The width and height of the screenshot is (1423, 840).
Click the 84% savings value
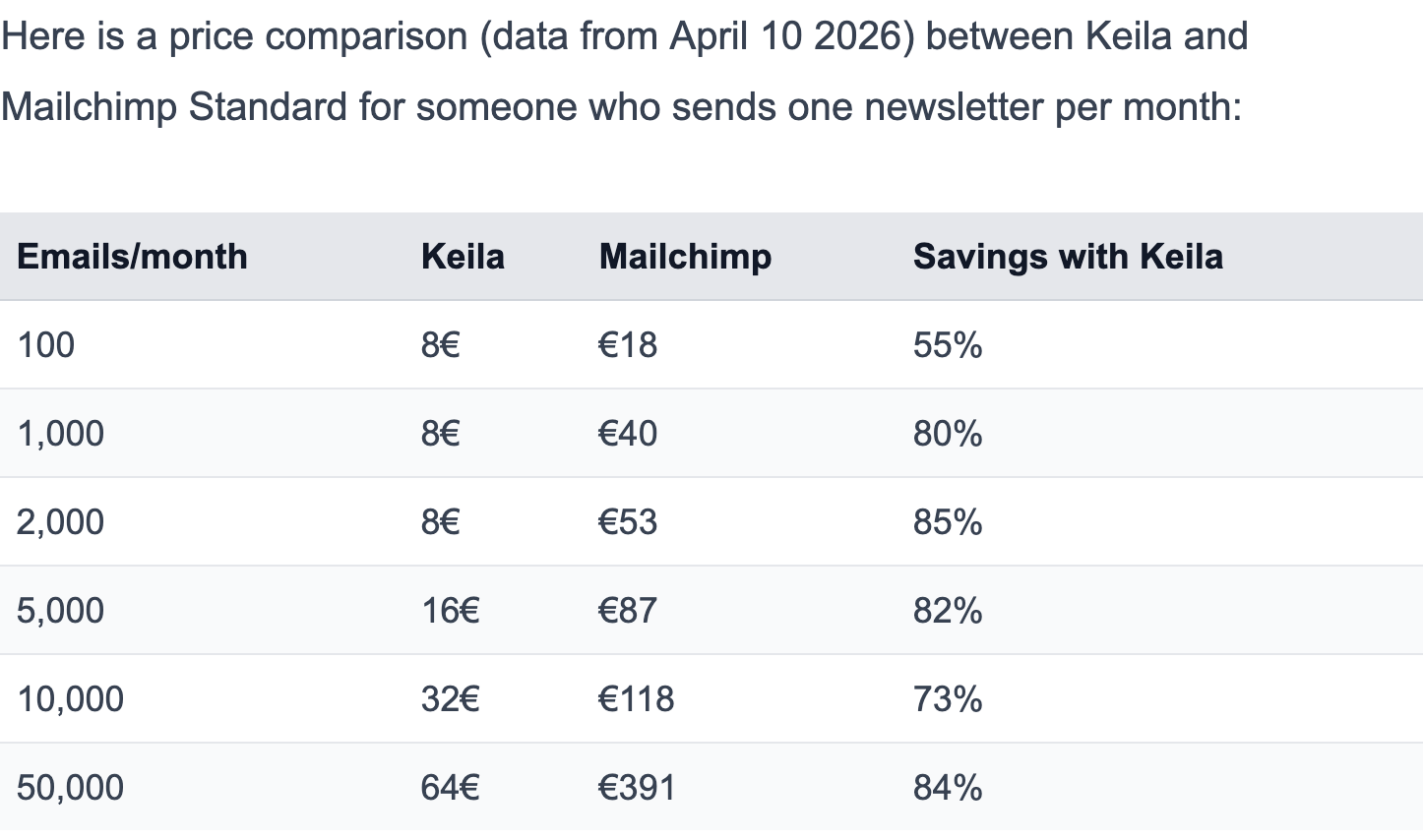pos(948,788)
